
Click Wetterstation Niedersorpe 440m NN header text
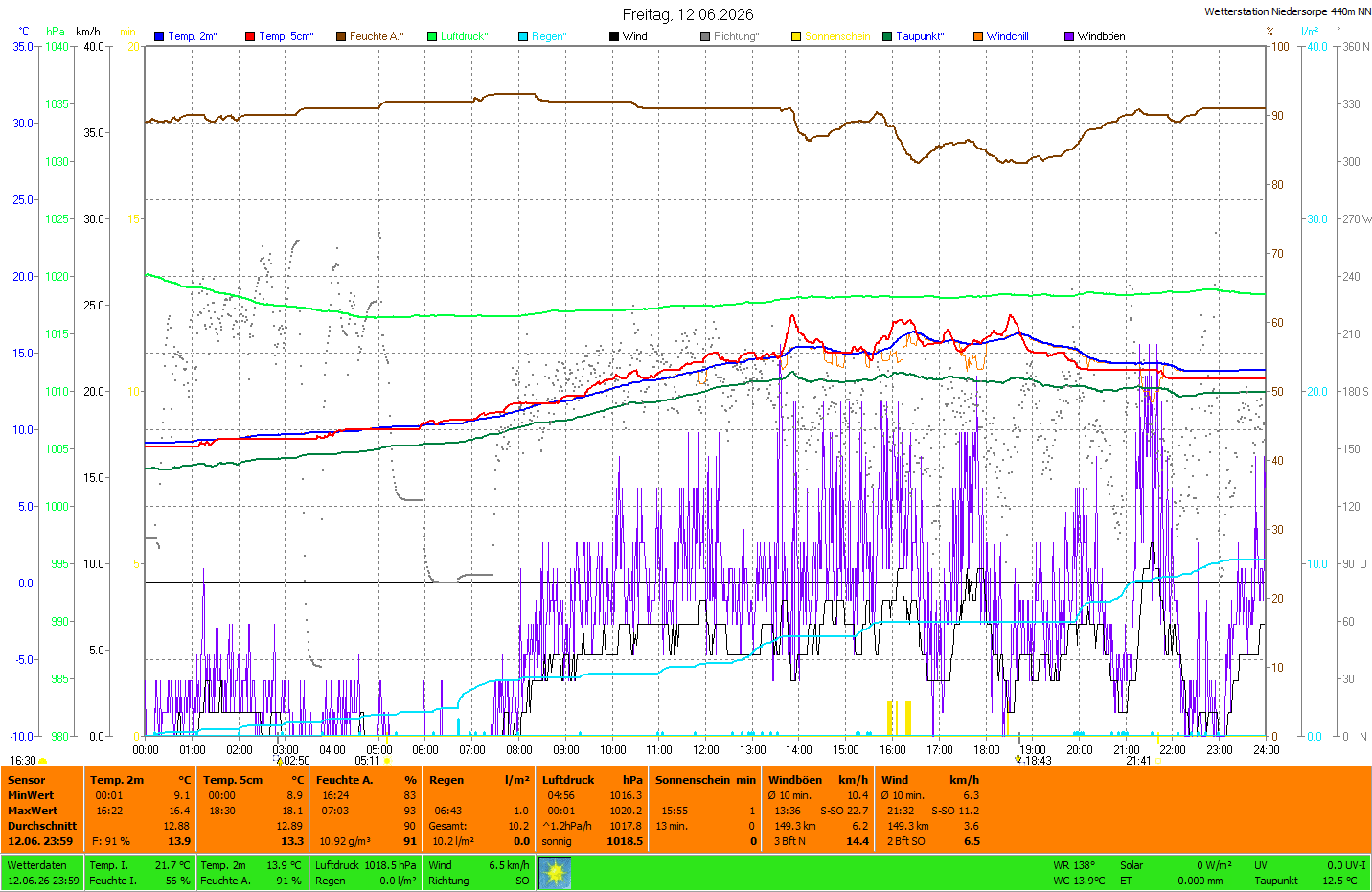(x=1288, y=11)
